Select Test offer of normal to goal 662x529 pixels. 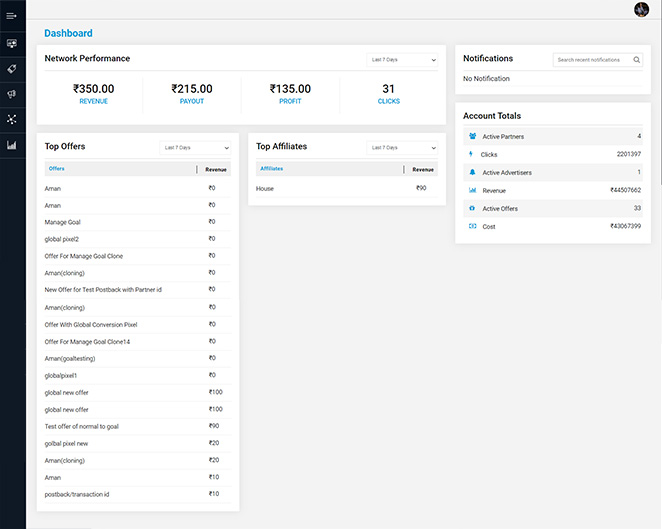[81, 426]
